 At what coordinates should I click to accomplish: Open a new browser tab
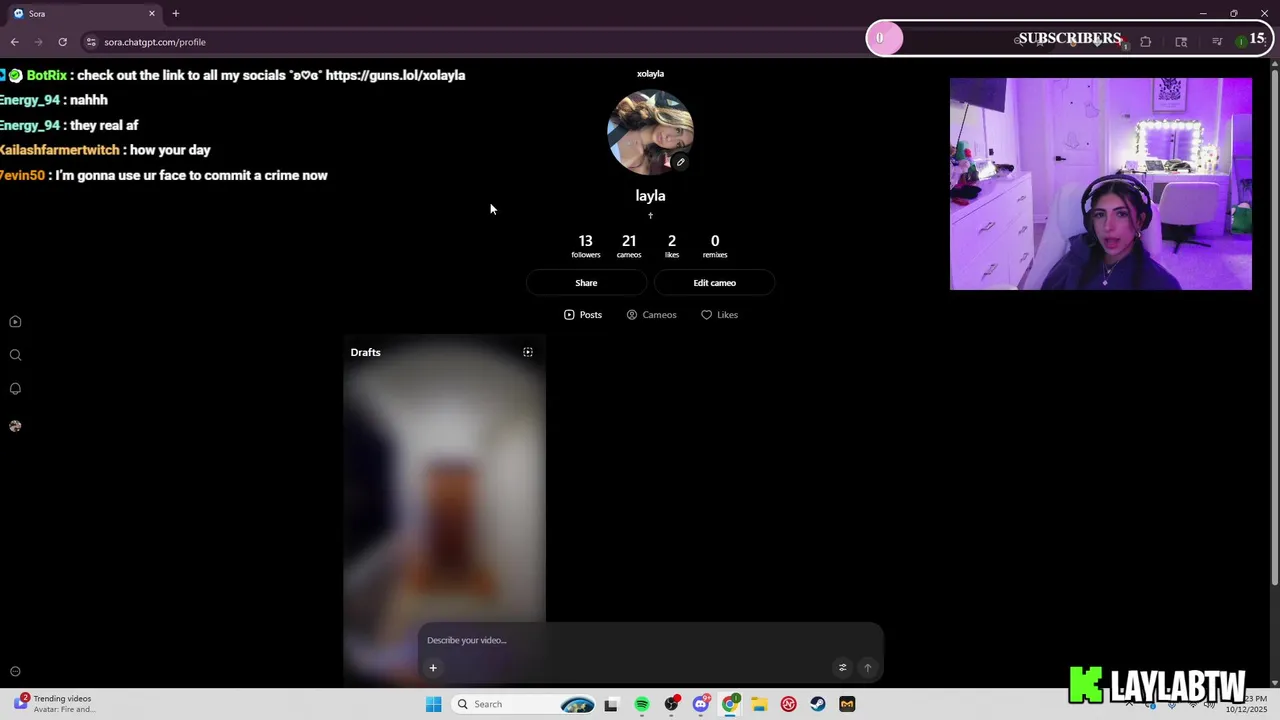[x=176, y=13]
